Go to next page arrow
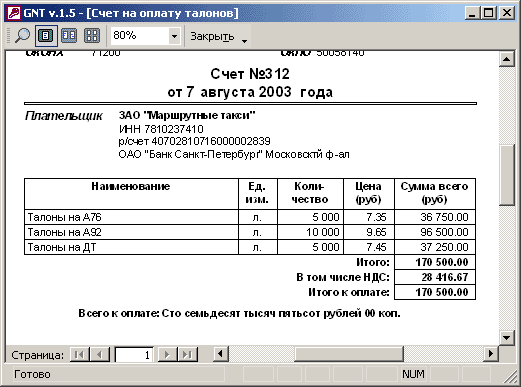521x387 pixels. tap(168, 354)
